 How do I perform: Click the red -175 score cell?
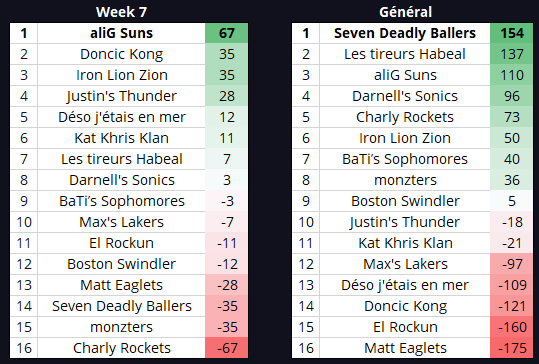(512, 348)
